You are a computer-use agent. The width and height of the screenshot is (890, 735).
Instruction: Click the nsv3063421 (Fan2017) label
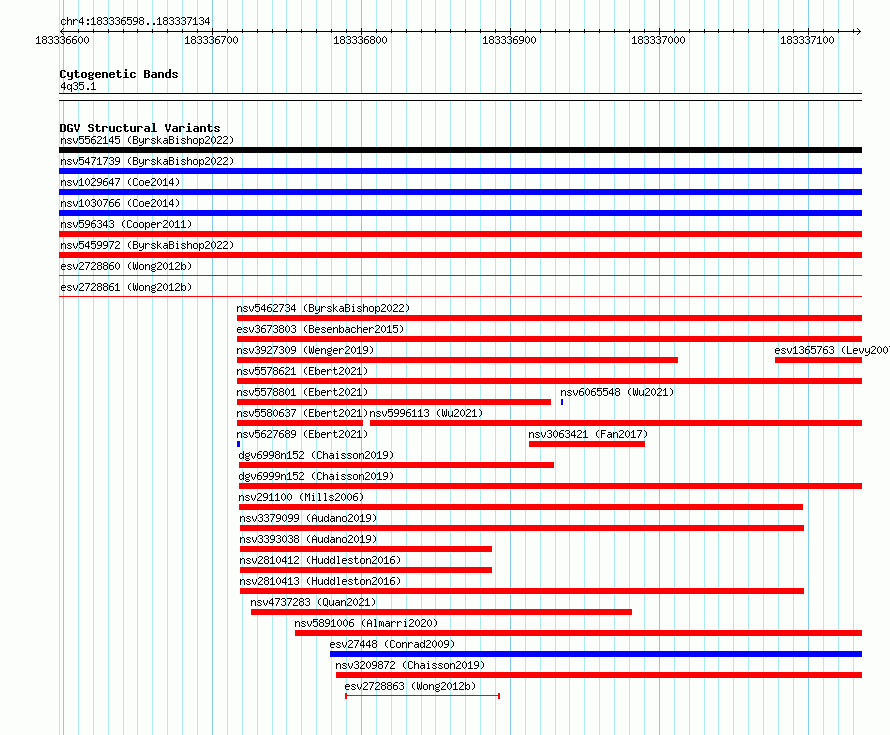coord(588,434)
